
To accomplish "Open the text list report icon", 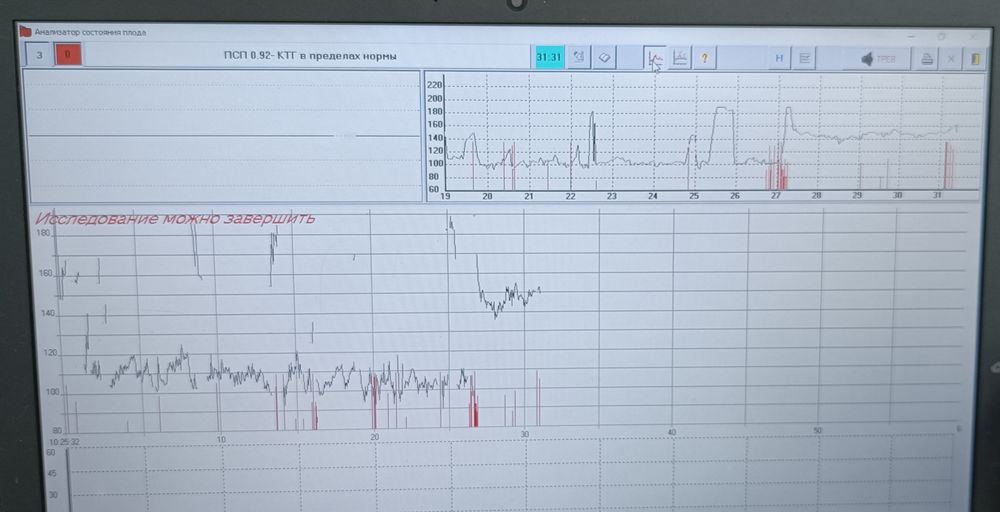I will click(804, 59).
